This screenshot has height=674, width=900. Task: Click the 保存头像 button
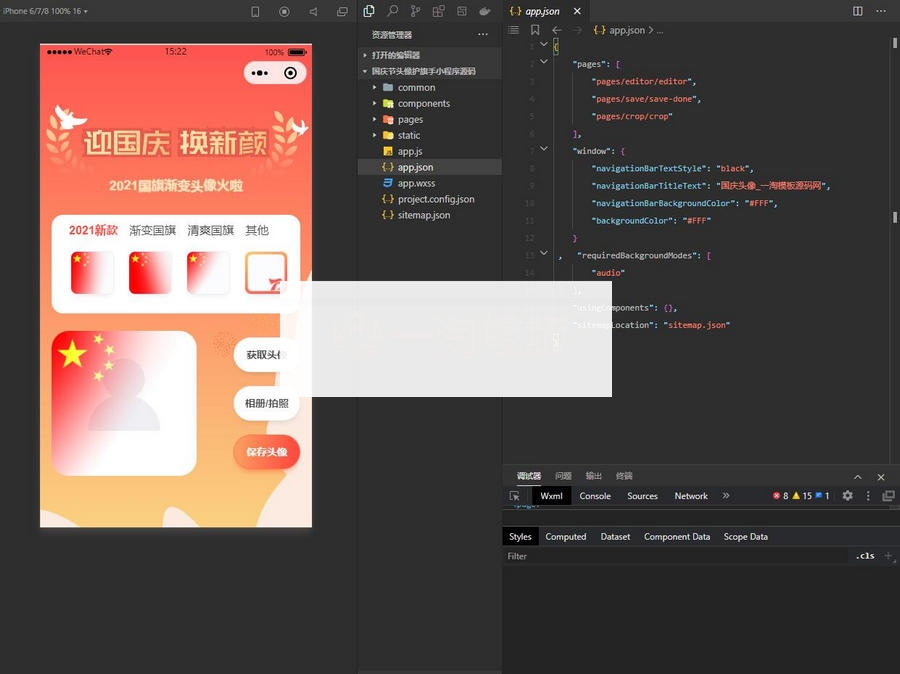tap(266, 452)
